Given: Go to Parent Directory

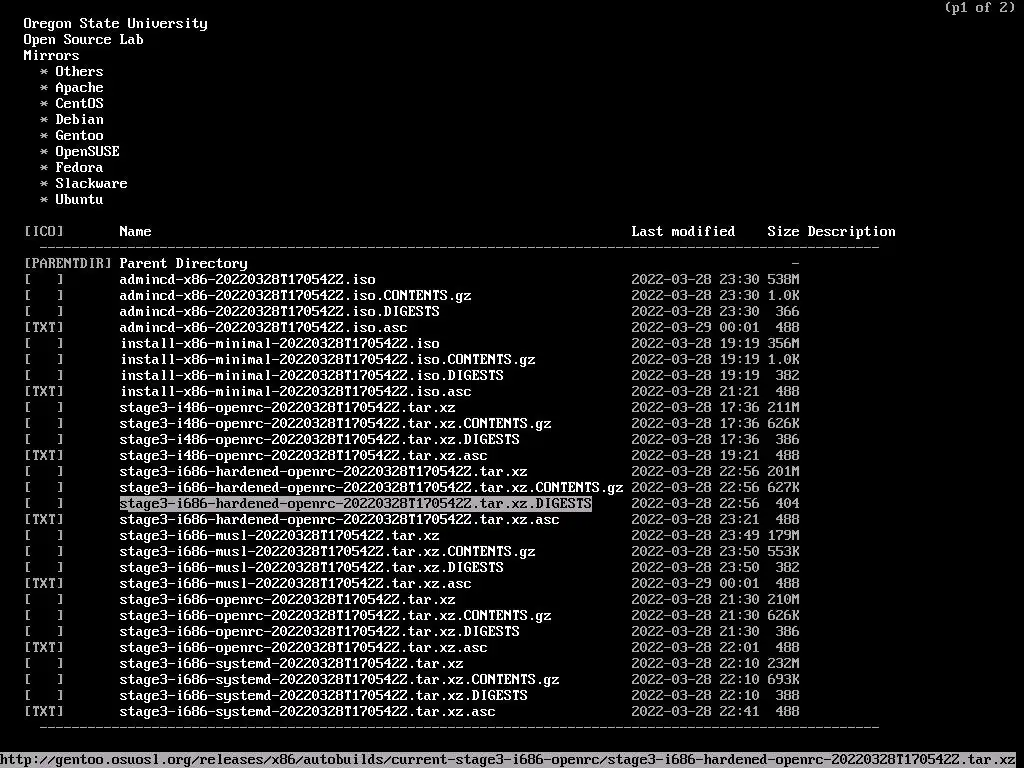Looking at the screenshot, I should [x=184, y=263].
